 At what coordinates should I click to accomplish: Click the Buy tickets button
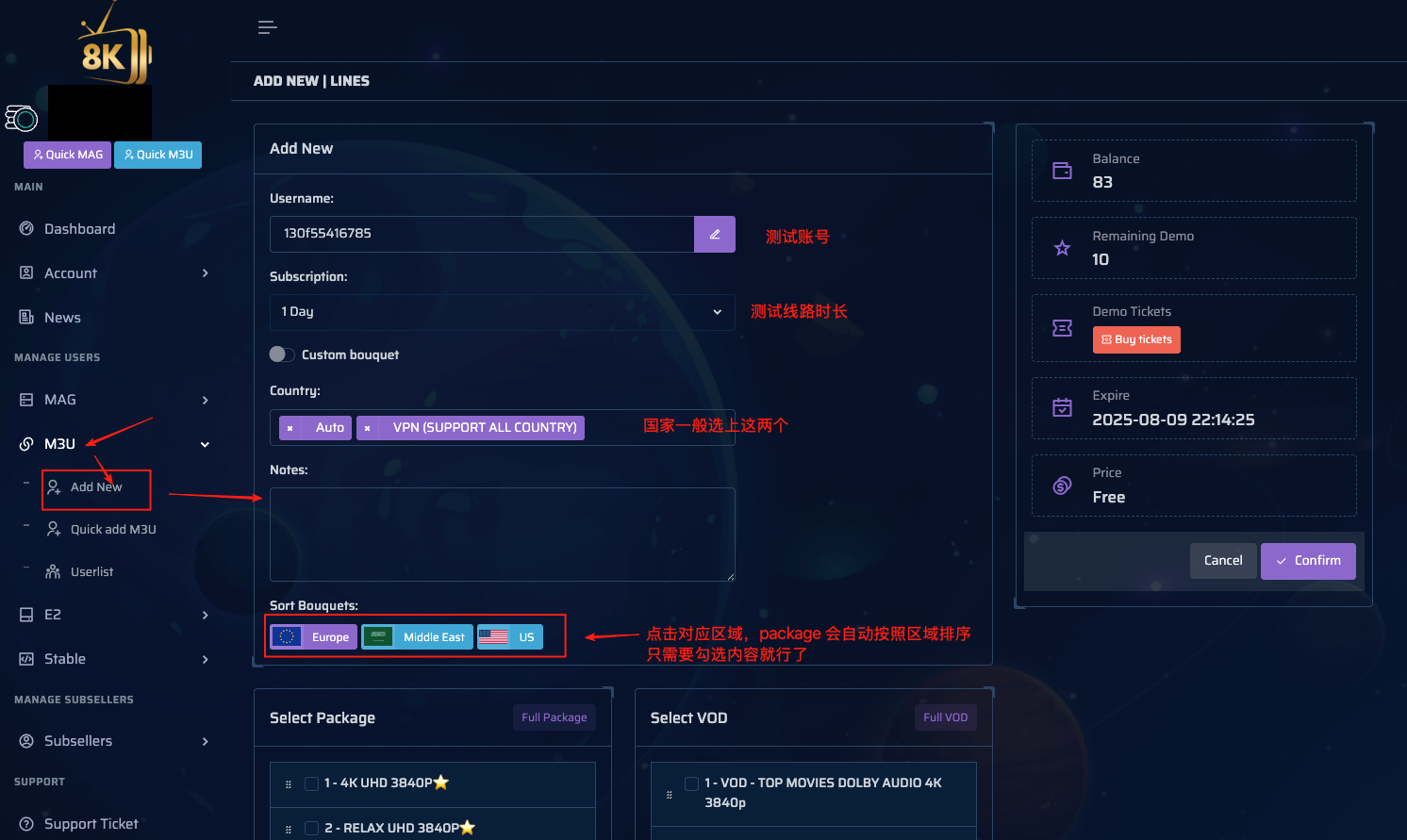click(1136, 340)
